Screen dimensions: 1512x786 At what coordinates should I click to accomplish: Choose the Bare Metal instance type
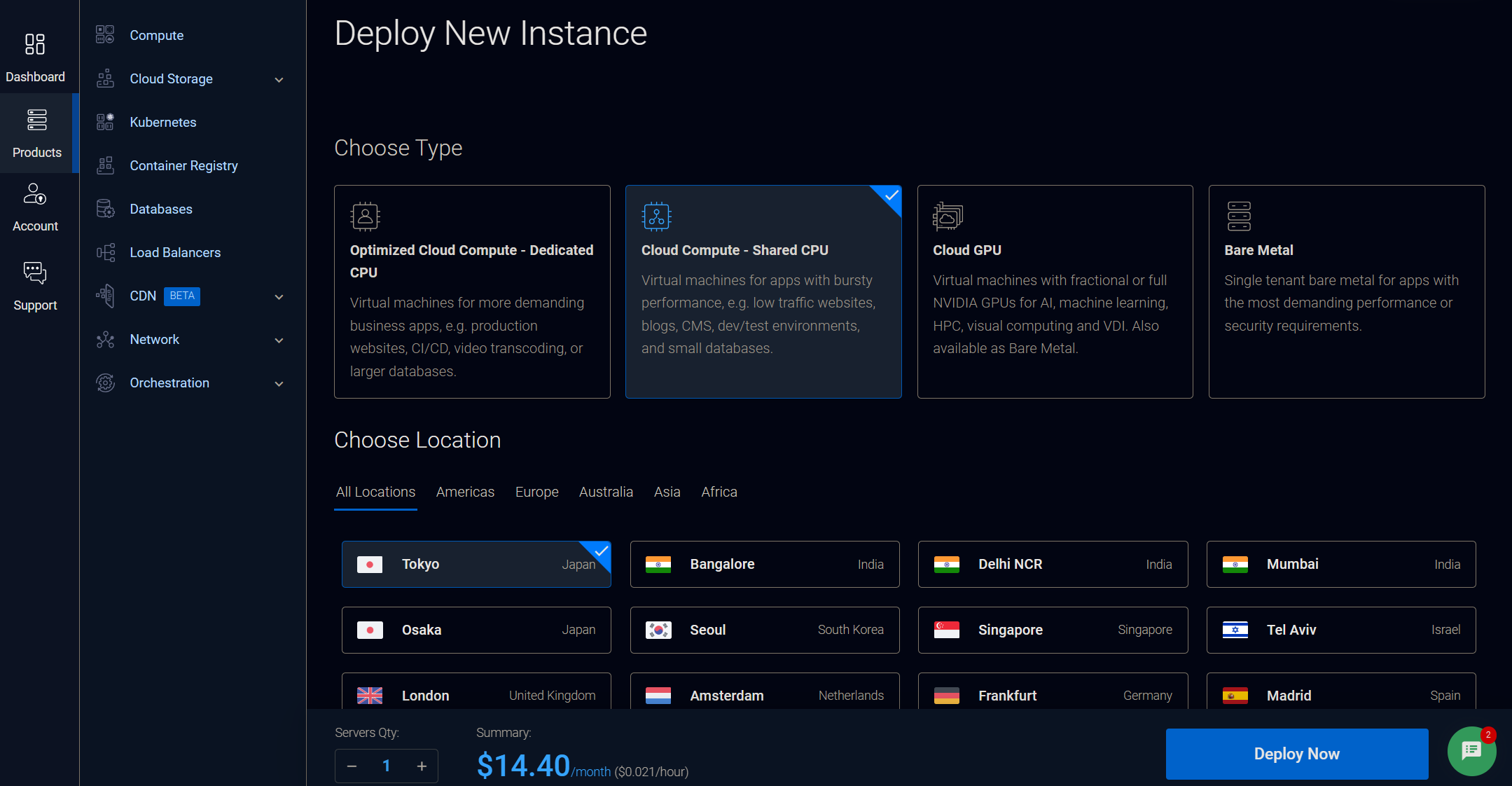point(1345,291)
